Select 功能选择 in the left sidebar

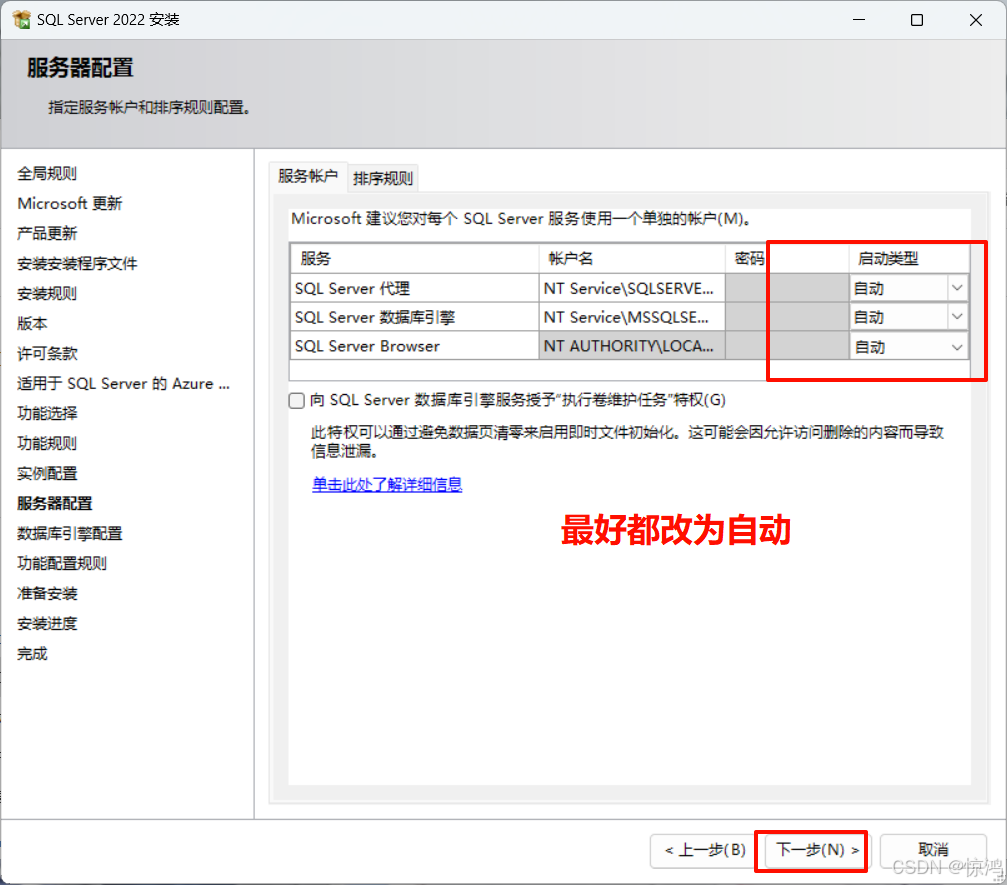pos(46,413)
